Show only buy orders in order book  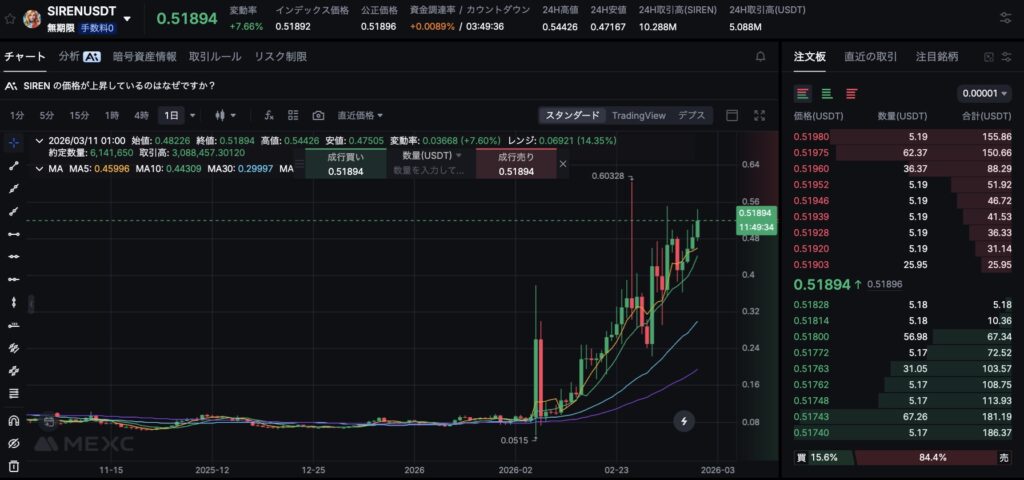[827, 93]
